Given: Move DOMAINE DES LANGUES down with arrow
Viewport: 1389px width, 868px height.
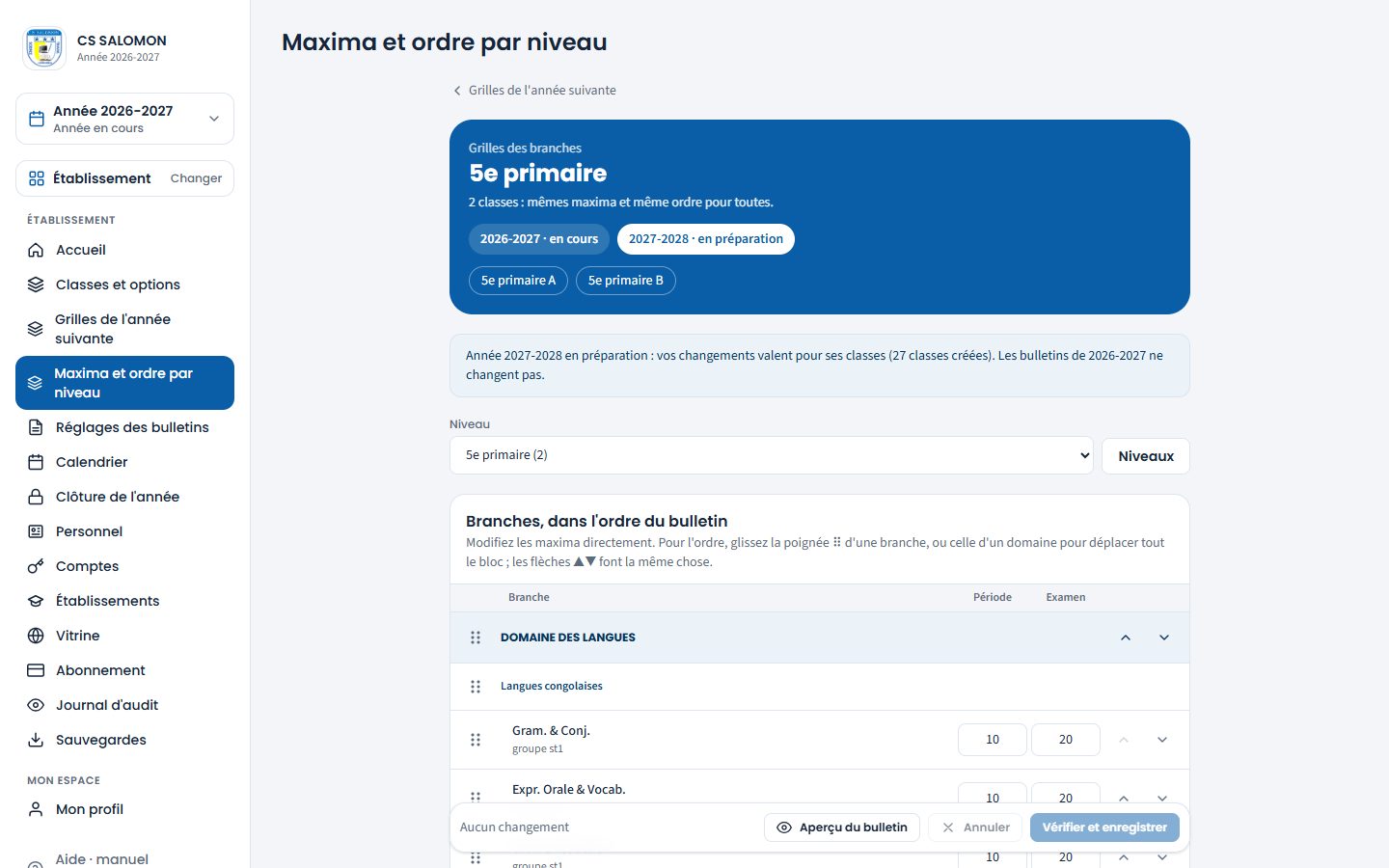Looking at the screenshot, I should pos(1164,637).
